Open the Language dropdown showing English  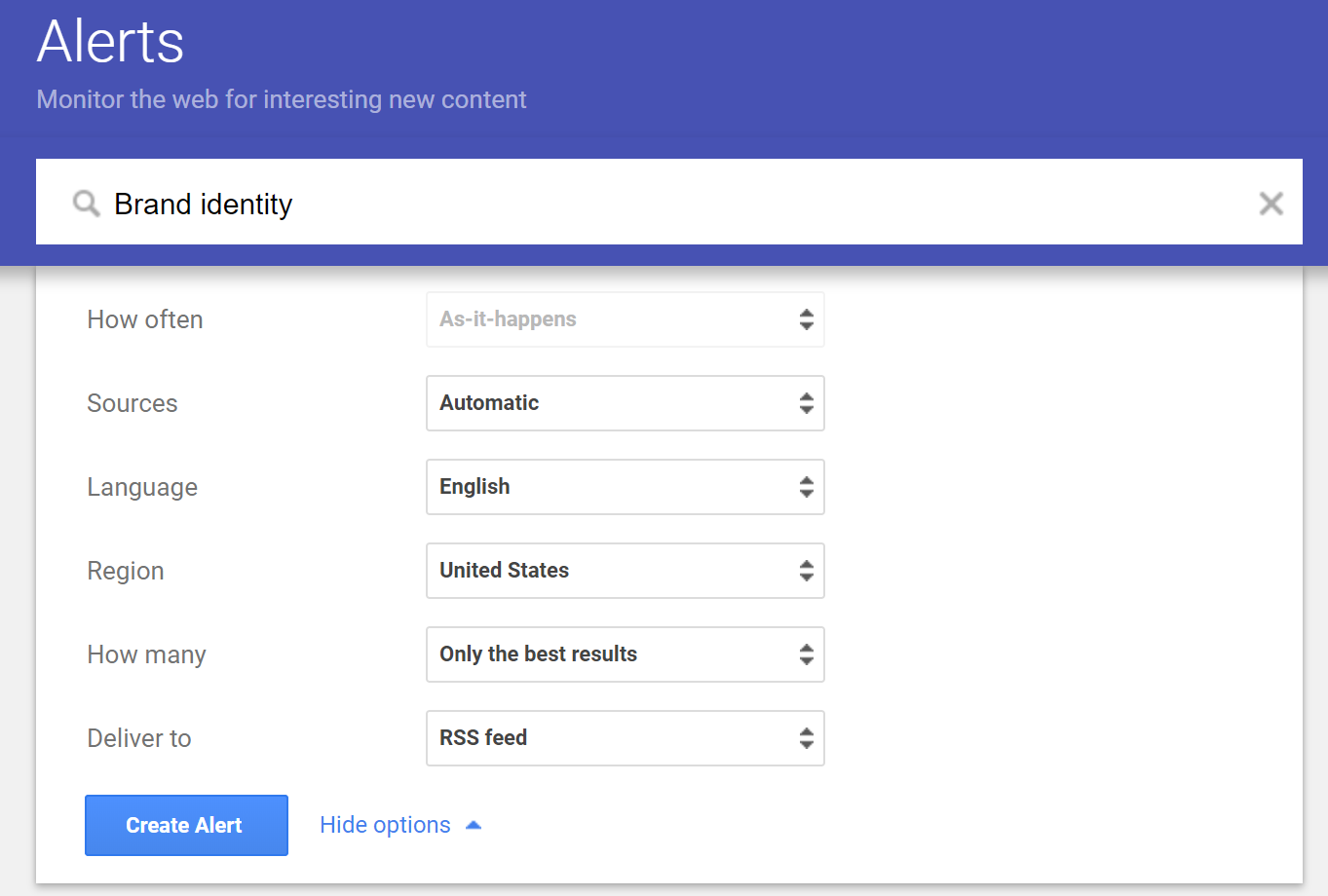pos(624,486)
